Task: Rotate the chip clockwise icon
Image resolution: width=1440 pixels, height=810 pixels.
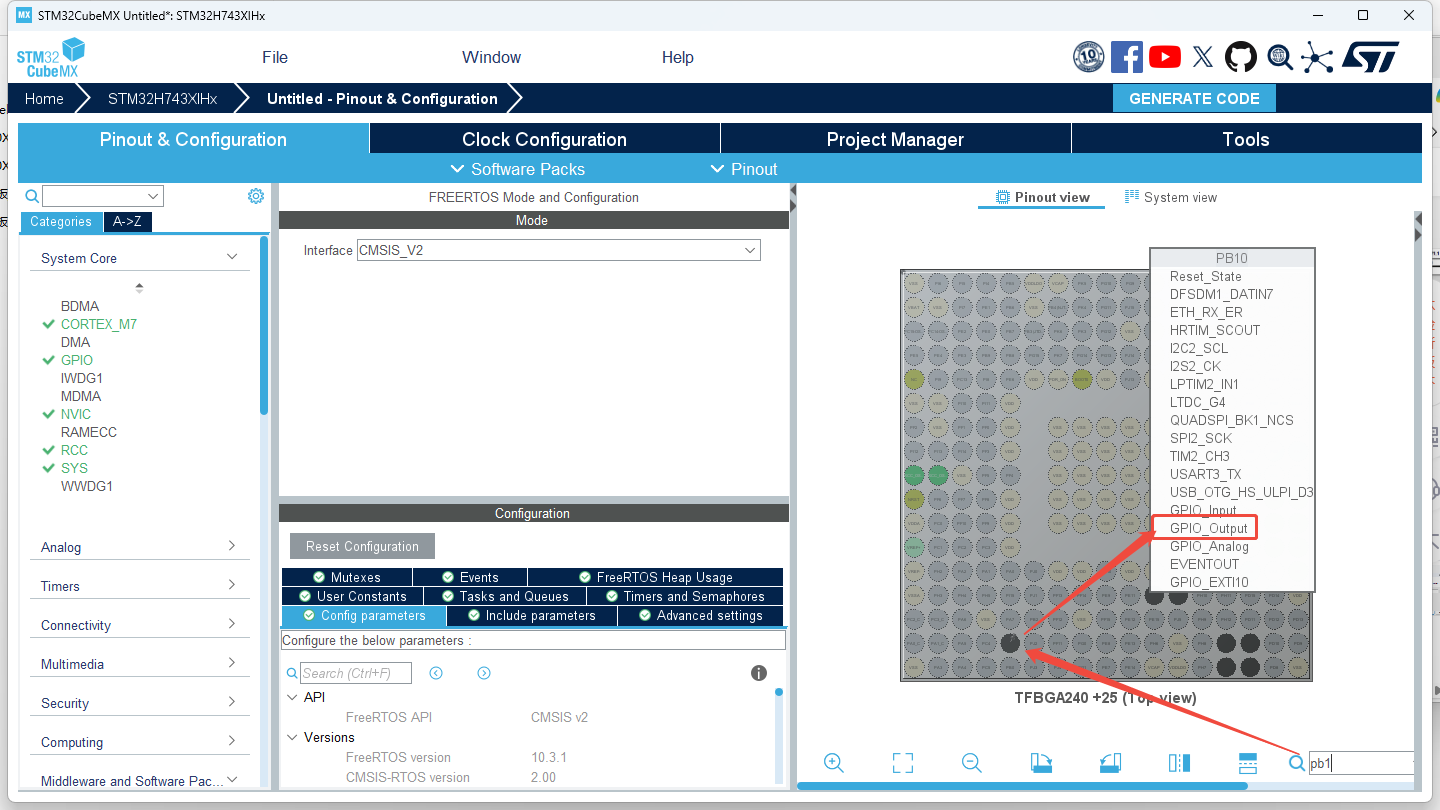Action: click(1041, 763)
